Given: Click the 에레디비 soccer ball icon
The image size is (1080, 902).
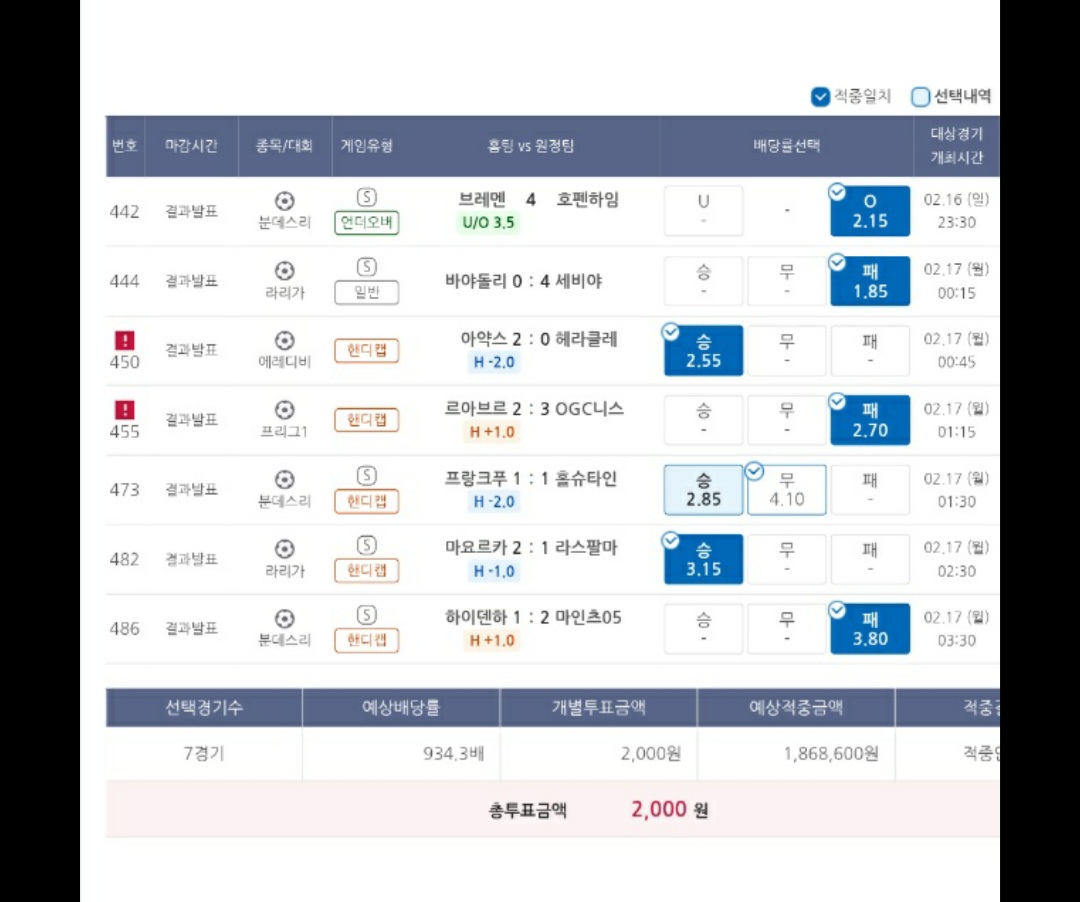Looking at the screenshot, I should pos(285,340).
